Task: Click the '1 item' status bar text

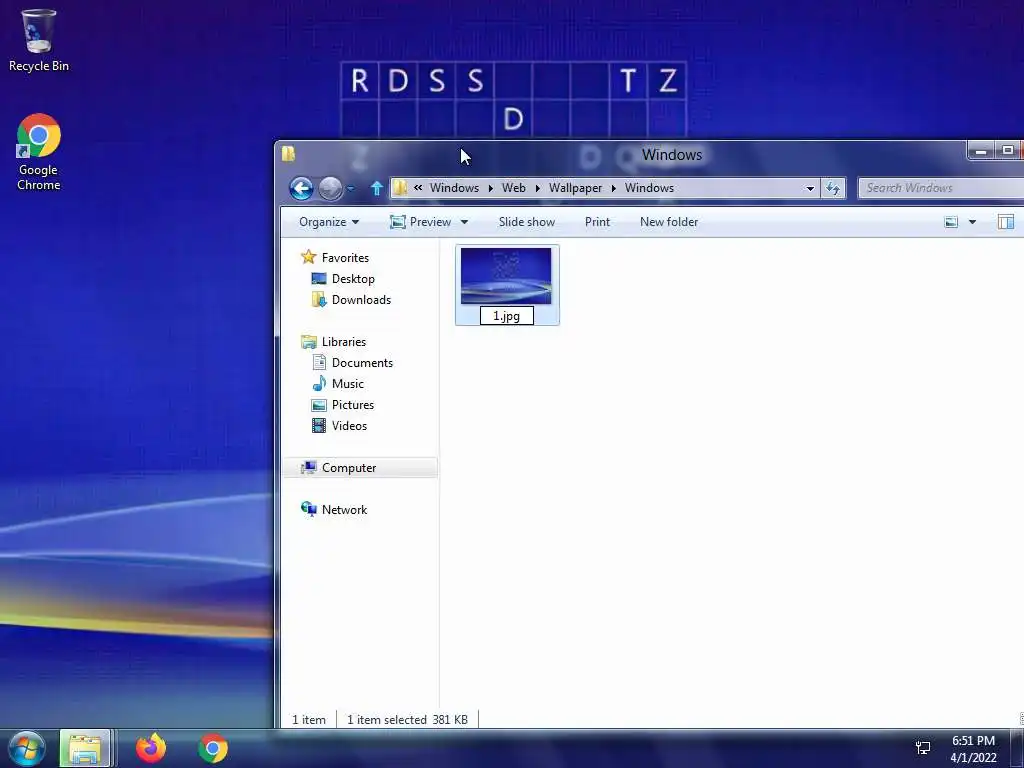Action: tap(309, 720)
